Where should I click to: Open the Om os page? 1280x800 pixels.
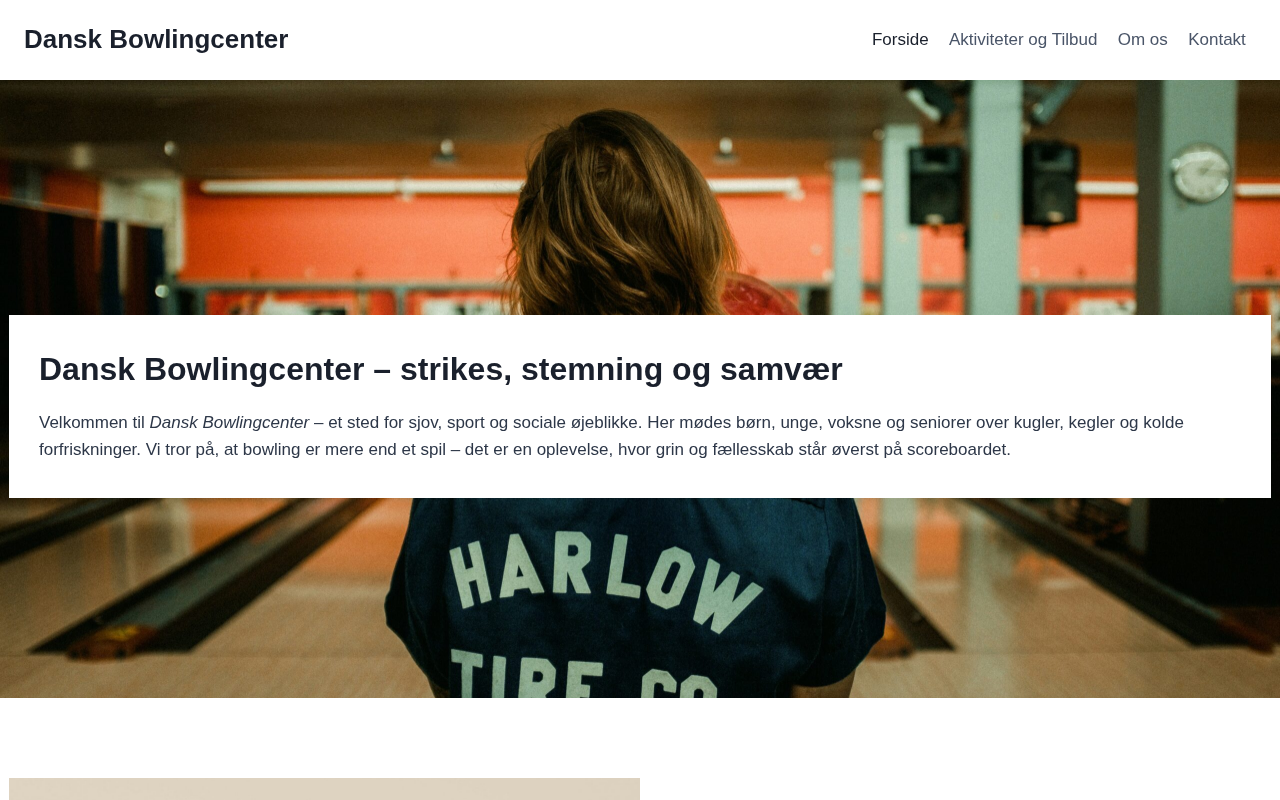pos(1142,40)
